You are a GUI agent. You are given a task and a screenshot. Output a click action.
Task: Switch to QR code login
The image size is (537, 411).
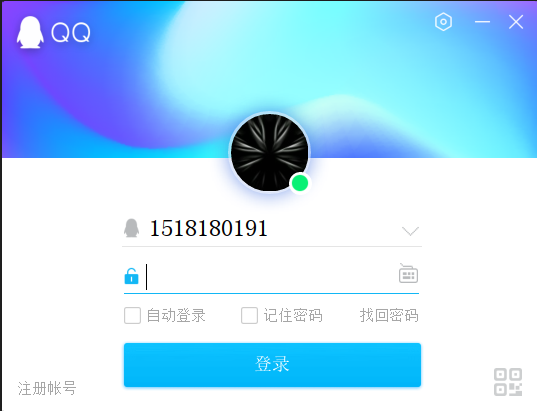click(508, 382)
